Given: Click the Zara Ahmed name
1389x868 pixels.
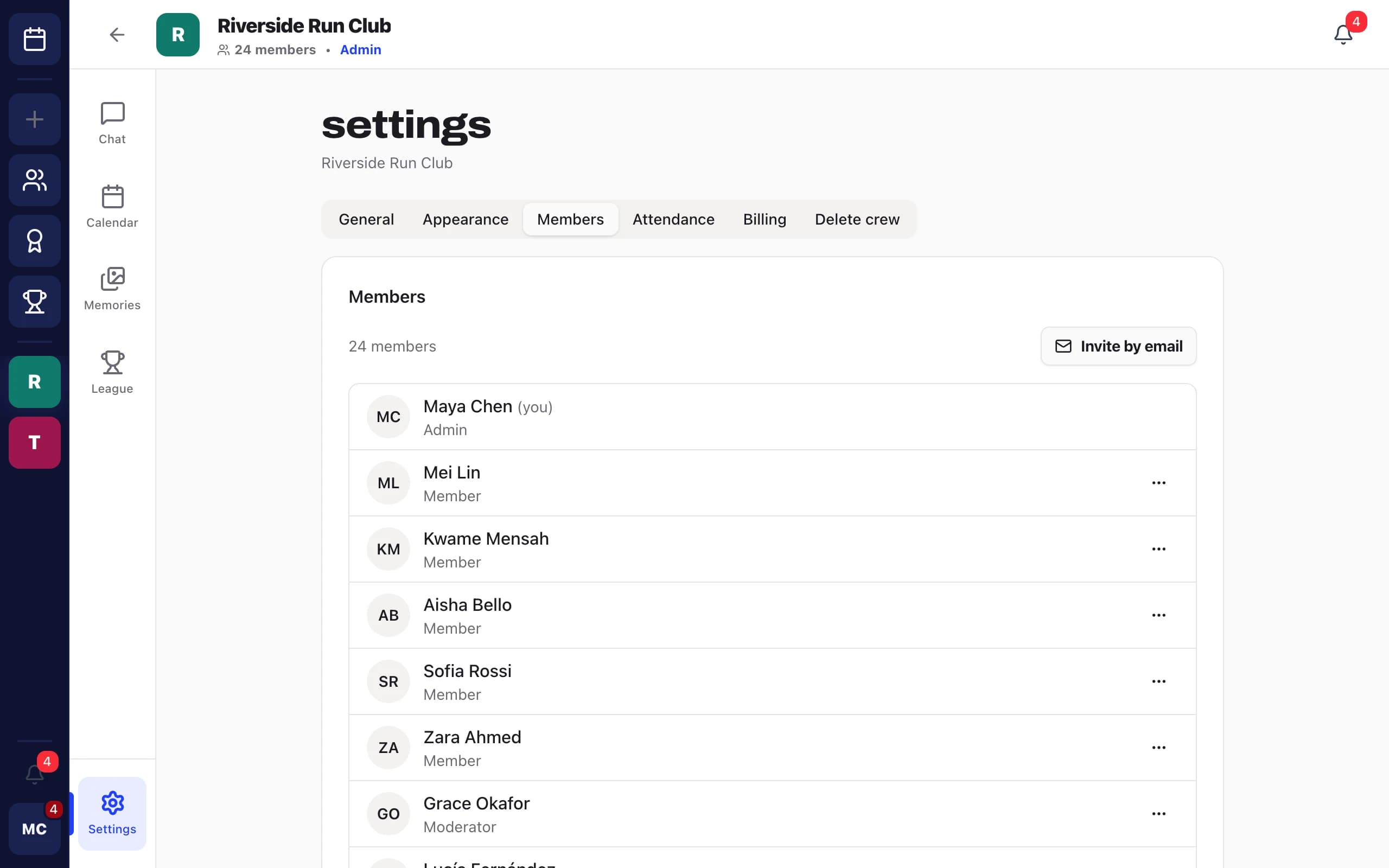Looking at the screenshot, I should click(x=473, y=737).
